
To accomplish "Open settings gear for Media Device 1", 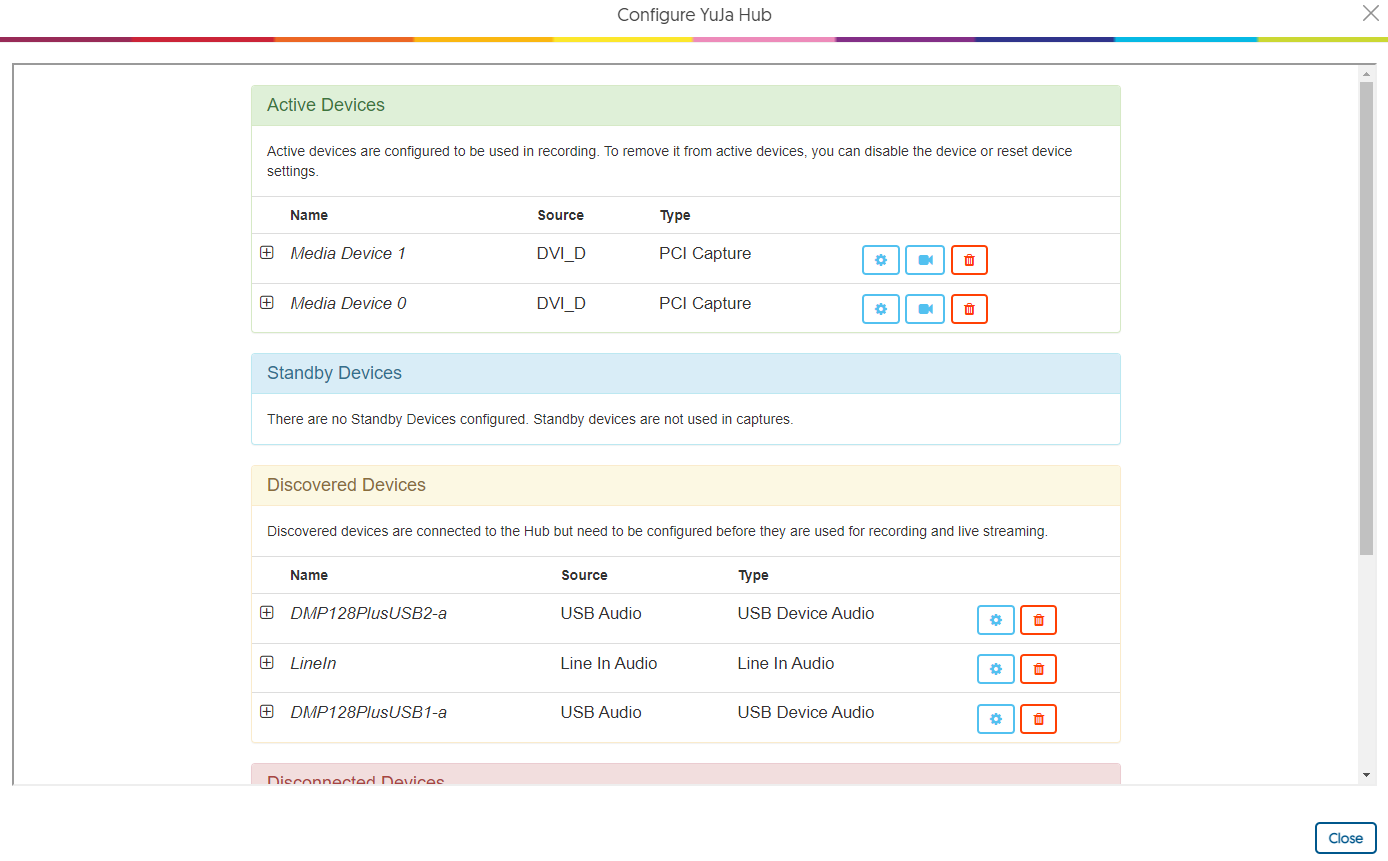I will pyautogui.click(x=881, y=260).
